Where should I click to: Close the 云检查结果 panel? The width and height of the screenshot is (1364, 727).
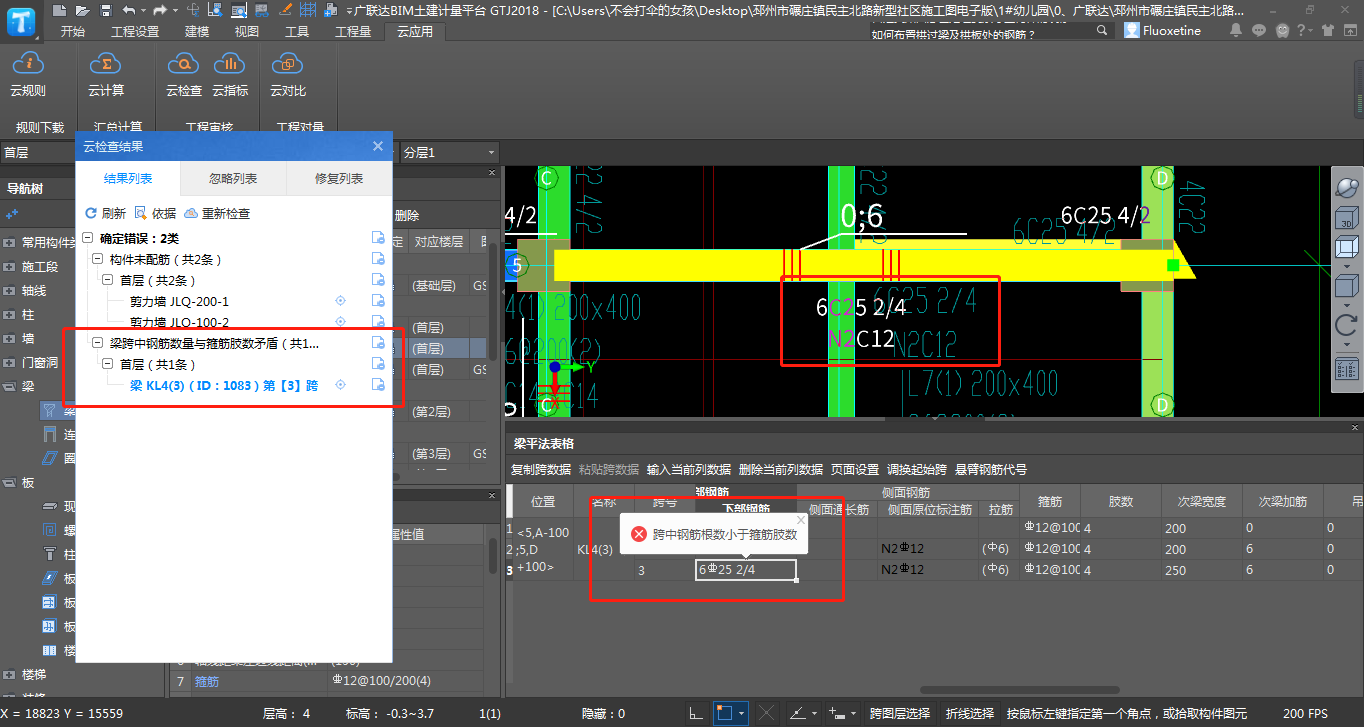click(378, 146)
